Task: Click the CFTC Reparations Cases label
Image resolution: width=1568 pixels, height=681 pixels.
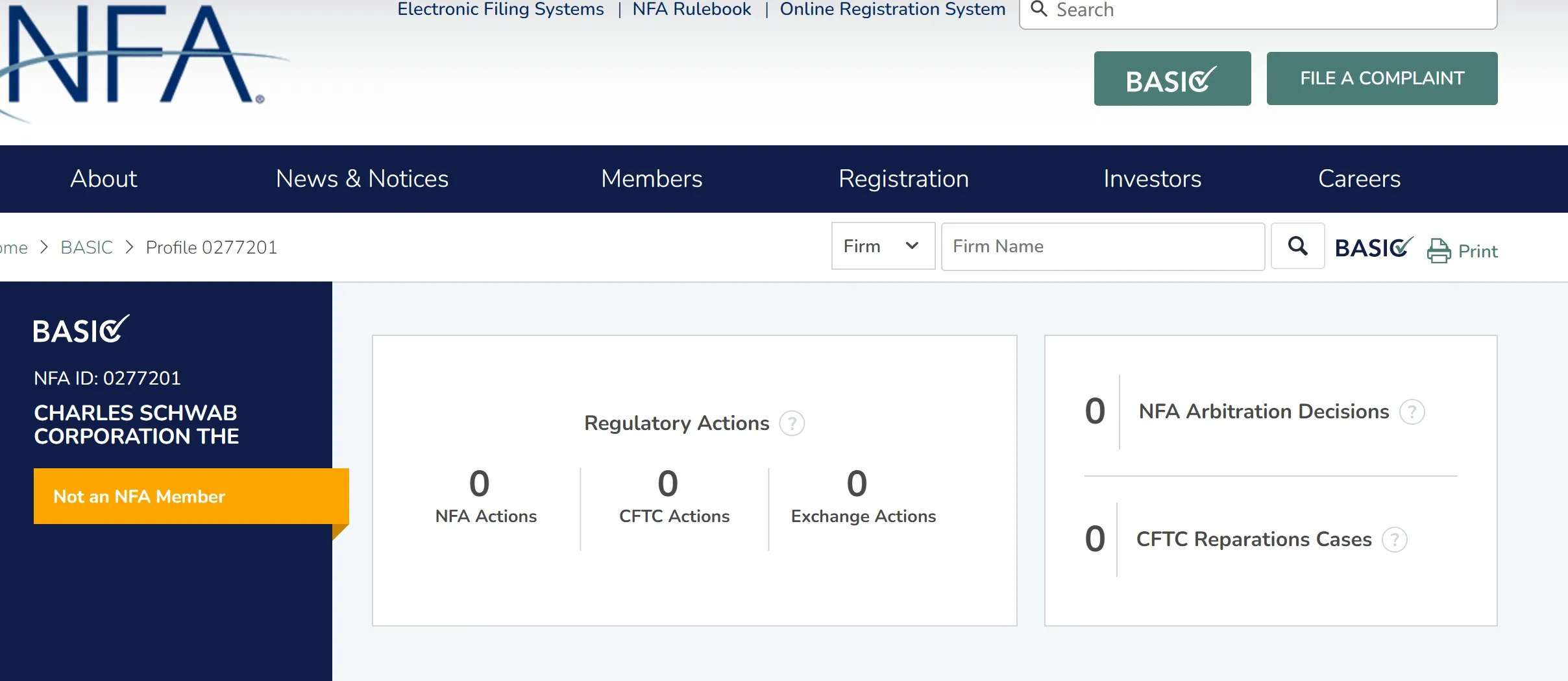Action: 1254,540
